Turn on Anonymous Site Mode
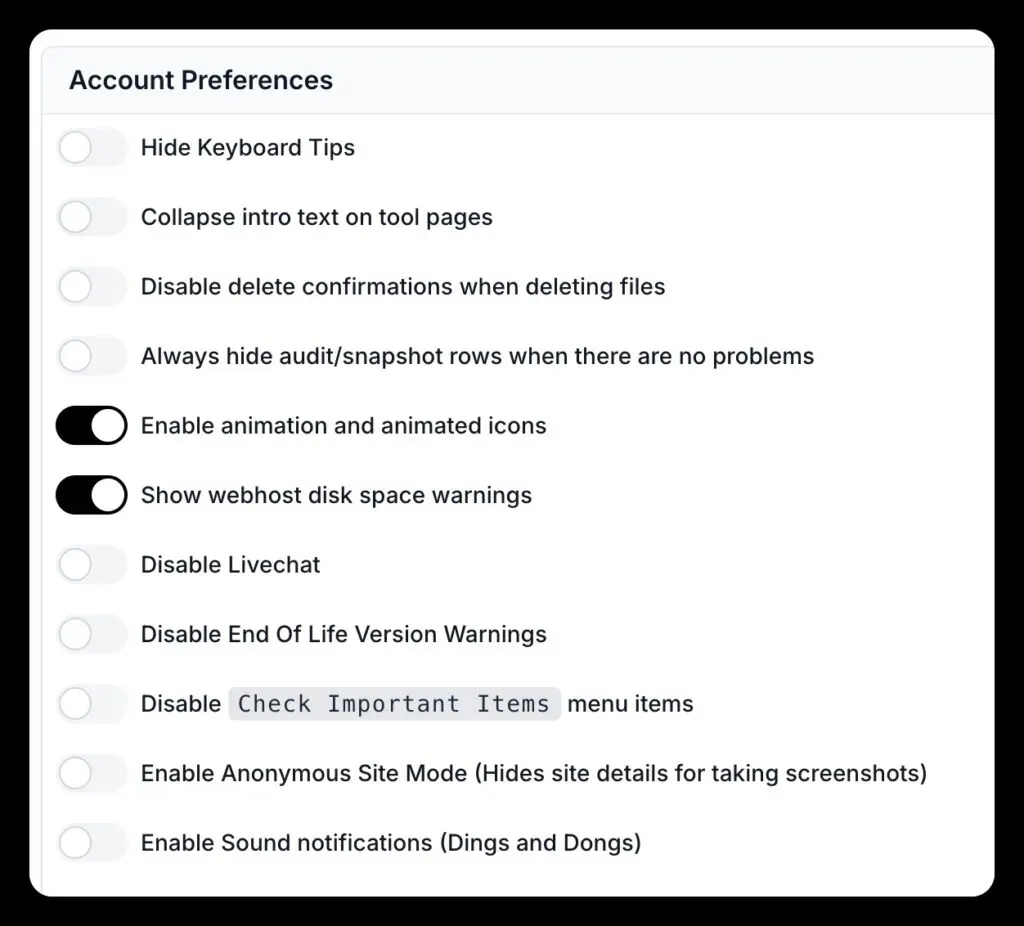The image size is (1024, 926). (x=91, y=773)
